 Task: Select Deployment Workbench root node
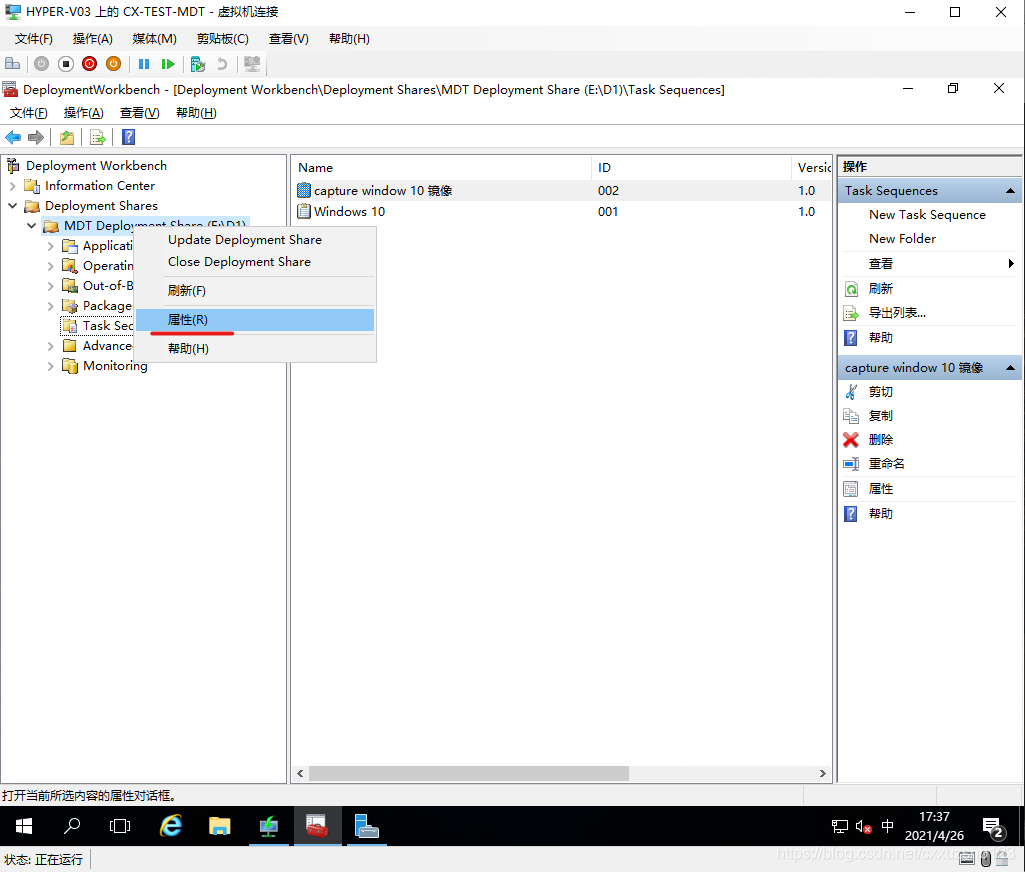pos(96,166)
